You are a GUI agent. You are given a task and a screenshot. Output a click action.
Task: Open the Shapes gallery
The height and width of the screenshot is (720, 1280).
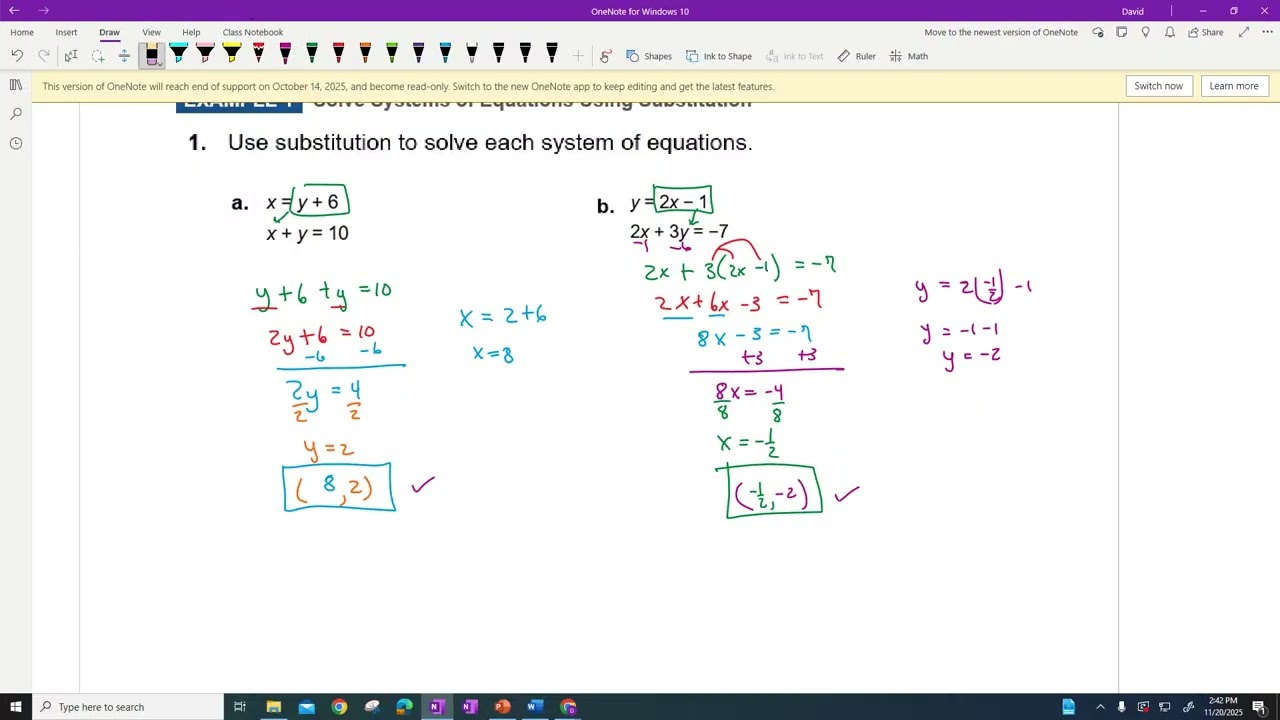649,56
